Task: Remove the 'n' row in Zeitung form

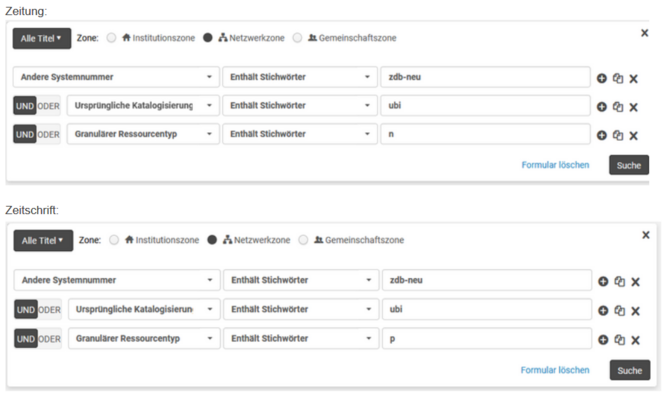Action: pyautogui.click(x=633, y=136)
